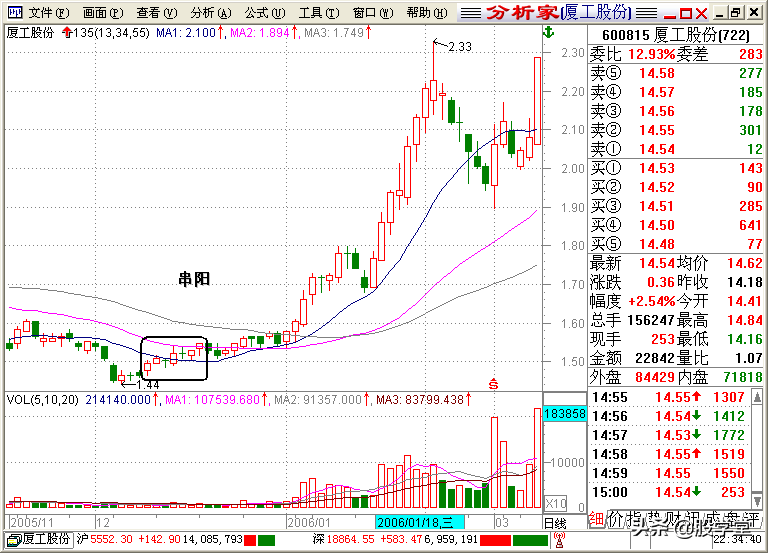
Task: Switch the 日线 period selector
Action: [x=555, y=523]
